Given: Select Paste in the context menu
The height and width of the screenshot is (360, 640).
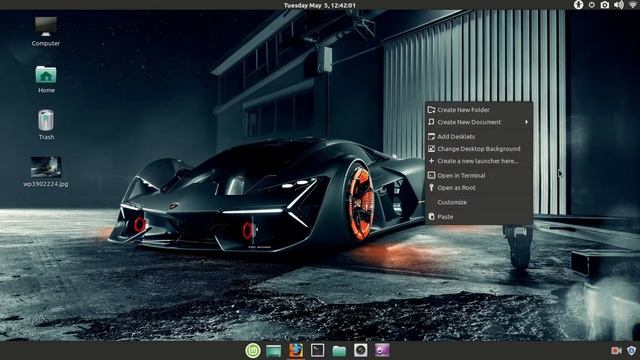Looking at the screenshot, I should tap(479, 217).
